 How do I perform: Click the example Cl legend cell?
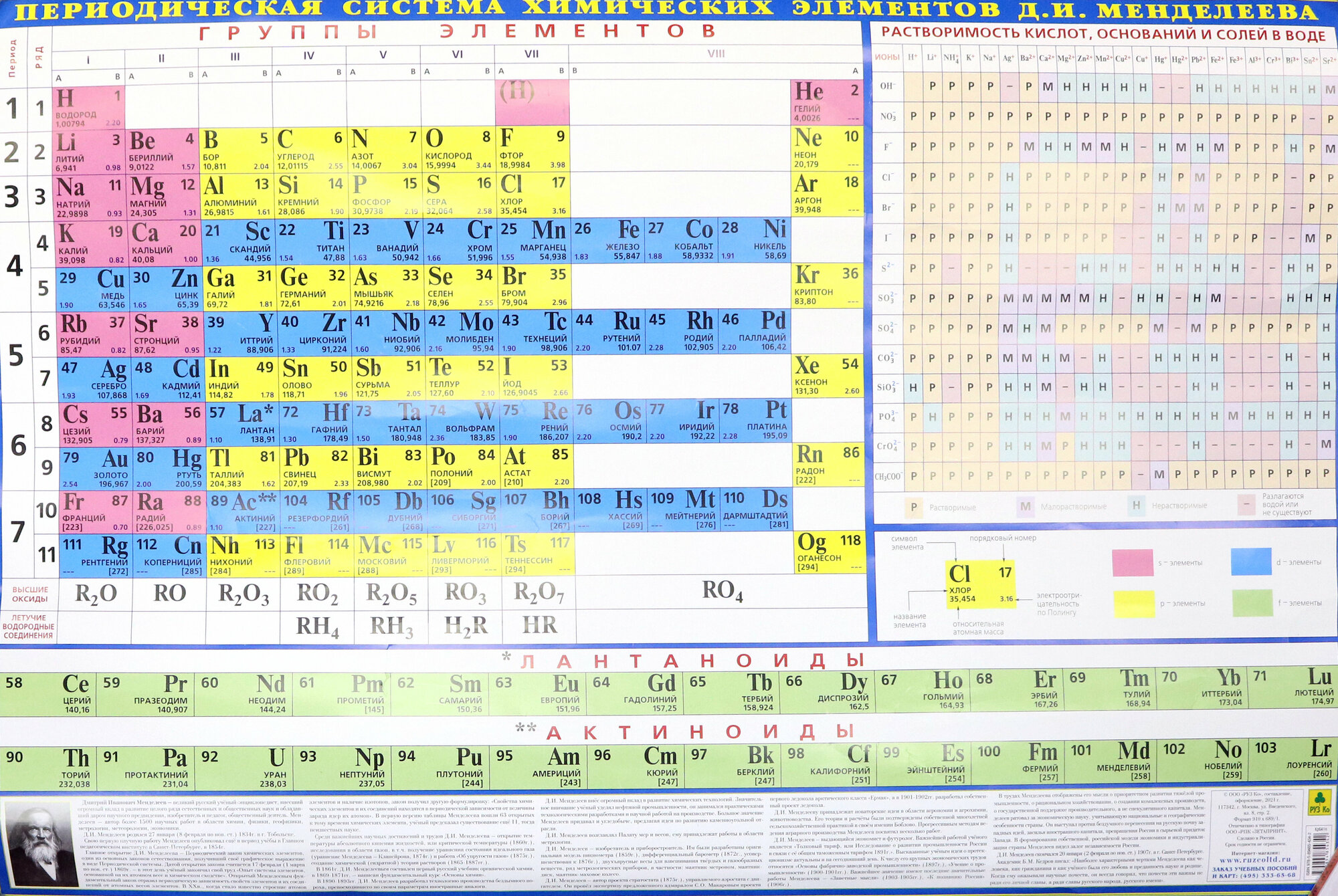[x=981, y=584]
